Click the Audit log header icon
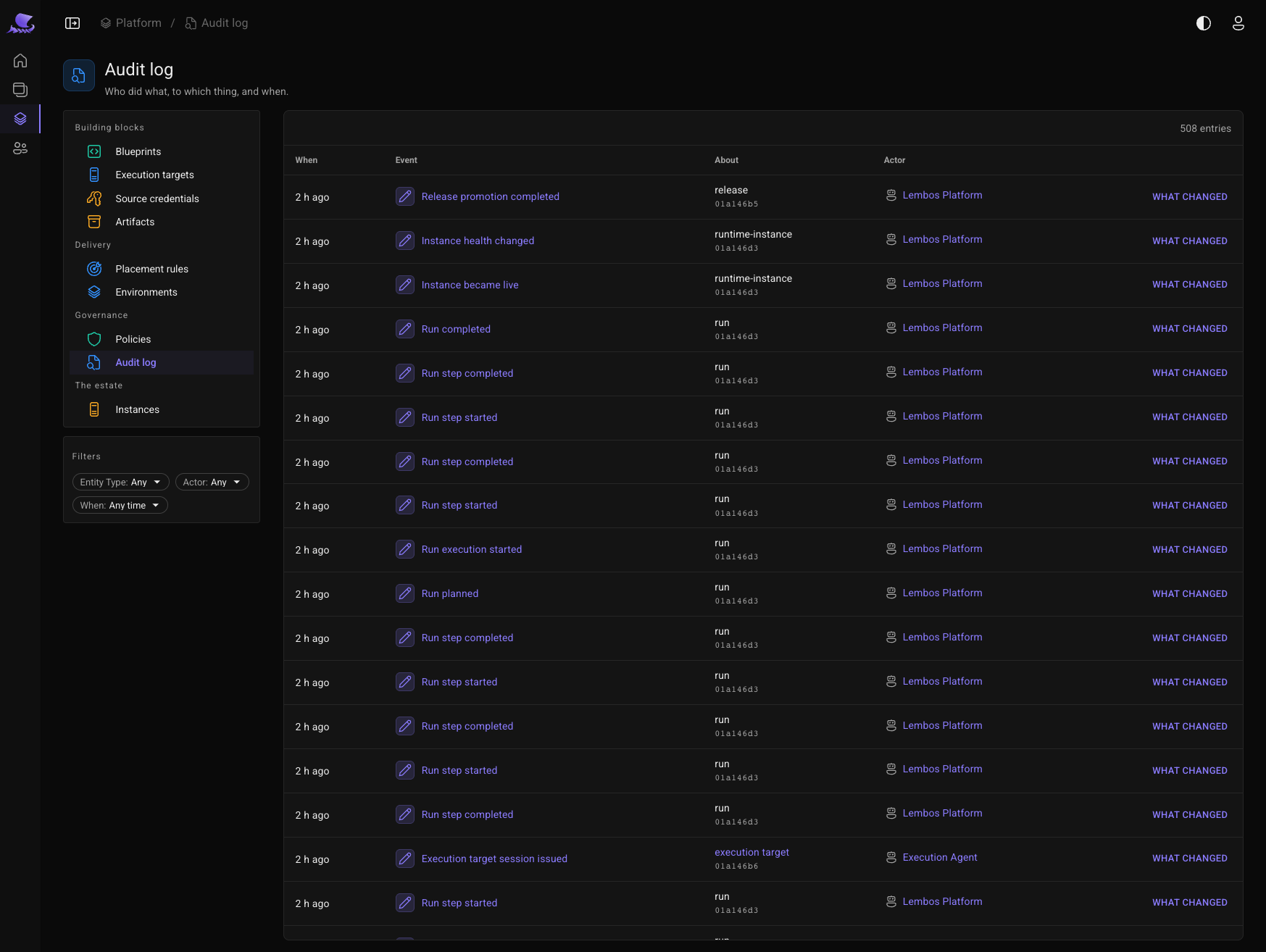 click(79, 75)
